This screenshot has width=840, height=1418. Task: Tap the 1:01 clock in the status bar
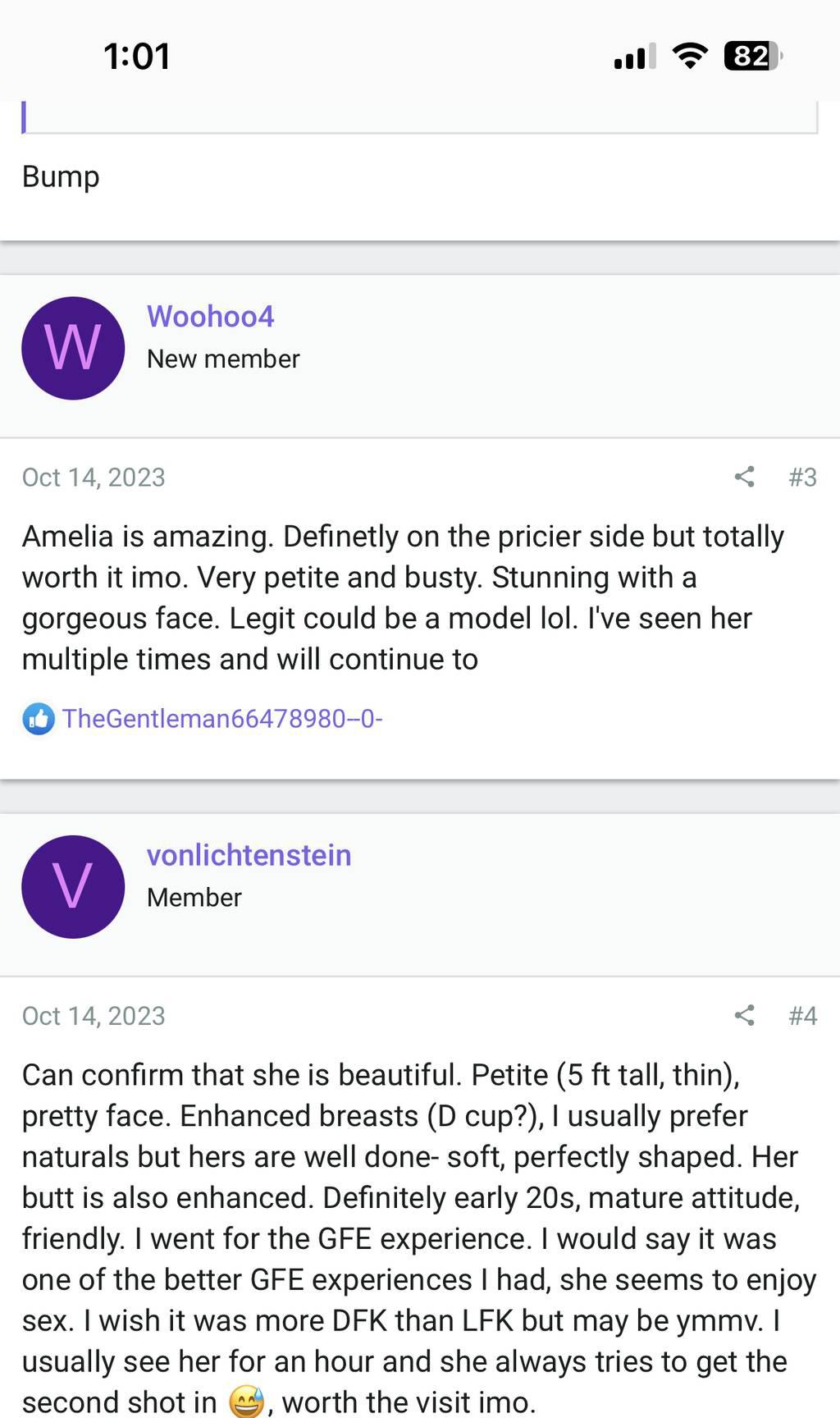click(137, 57)
